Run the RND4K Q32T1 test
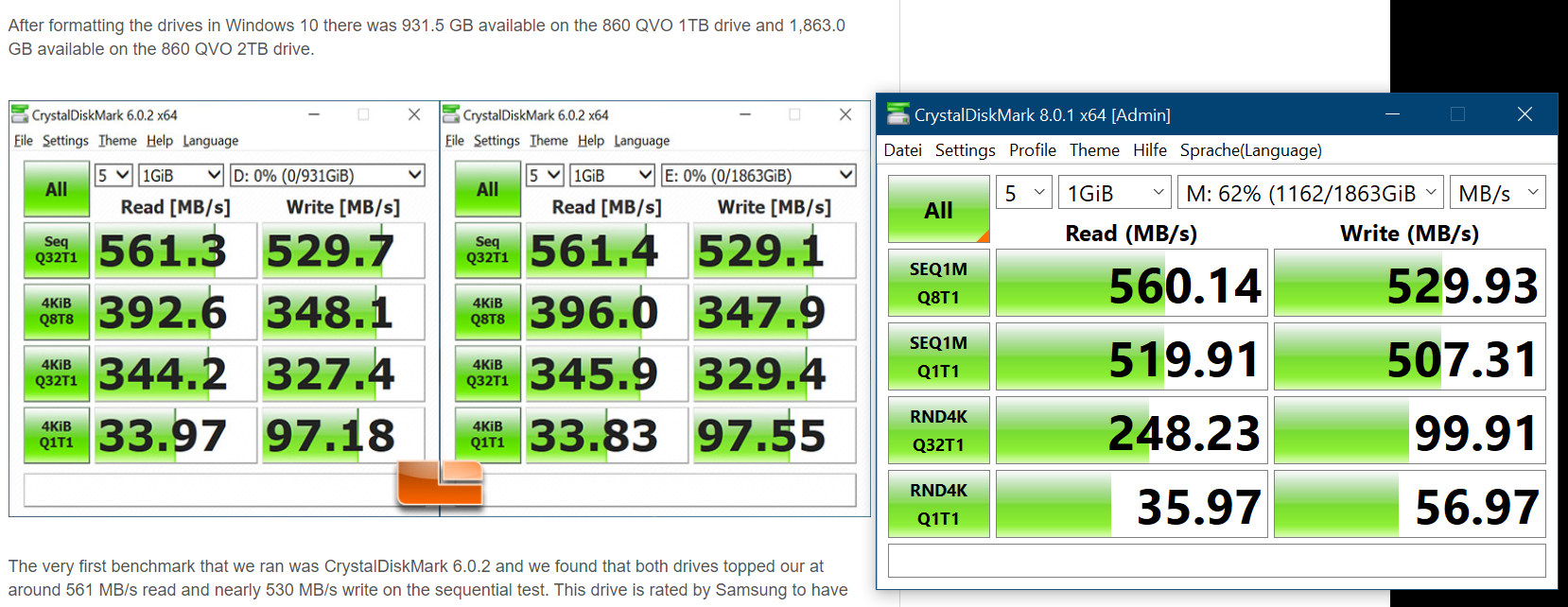1568x607 pixels. (938, 430)
